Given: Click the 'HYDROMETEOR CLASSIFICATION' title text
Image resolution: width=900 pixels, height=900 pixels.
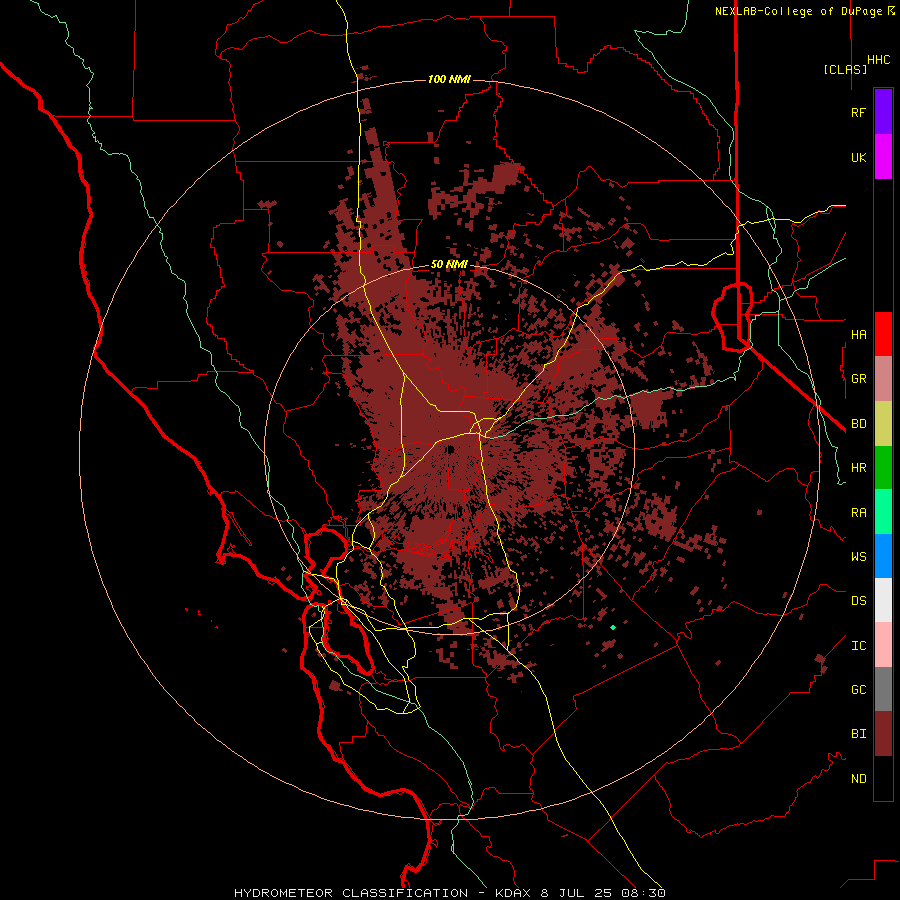Looking at the screenshot, I should point(351,893).
